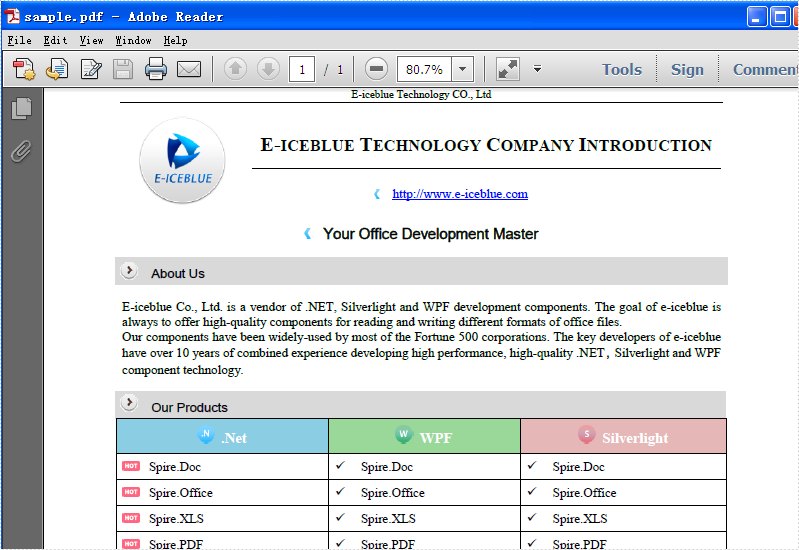The image size is (799, 550).
Task: Open the attachments paperclip panel
Action: pyautogui.click(x=21, y=151)
